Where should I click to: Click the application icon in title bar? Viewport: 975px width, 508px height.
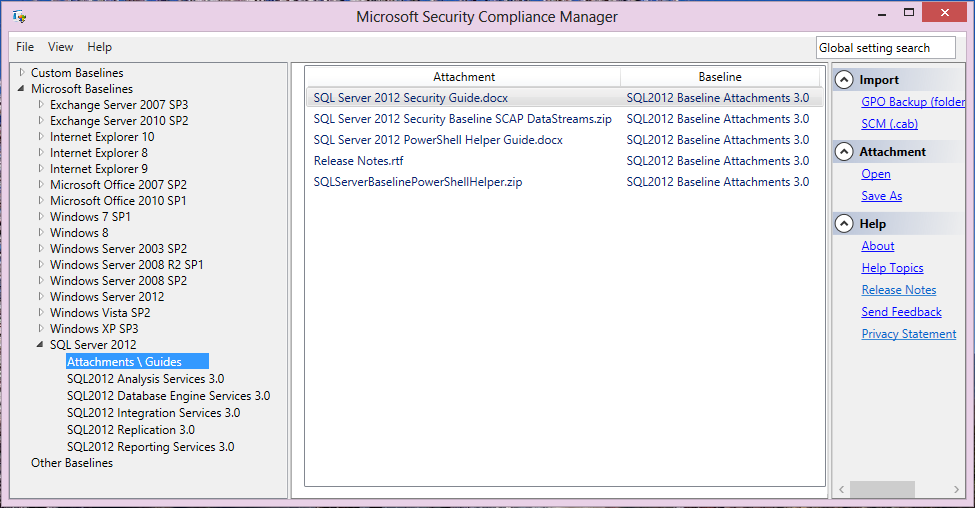click(x=19, y=16)
